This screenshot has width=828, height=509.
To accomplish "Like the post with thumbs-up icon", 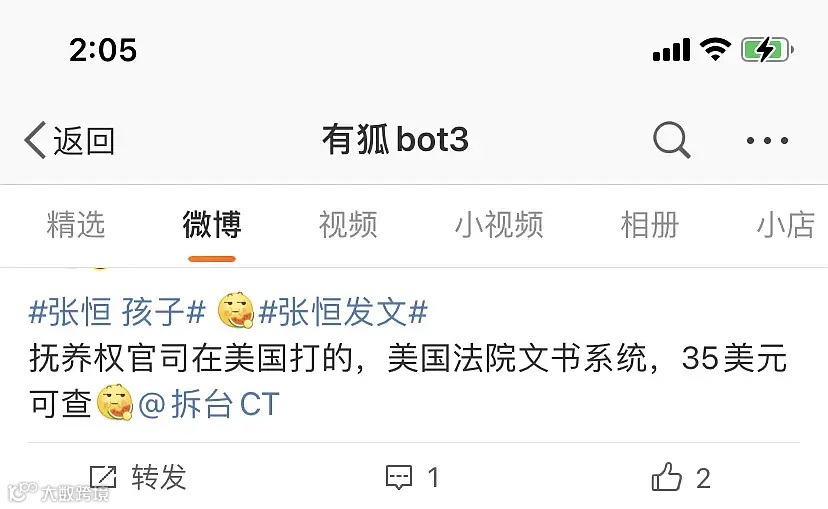I will [x=666, y=477].
